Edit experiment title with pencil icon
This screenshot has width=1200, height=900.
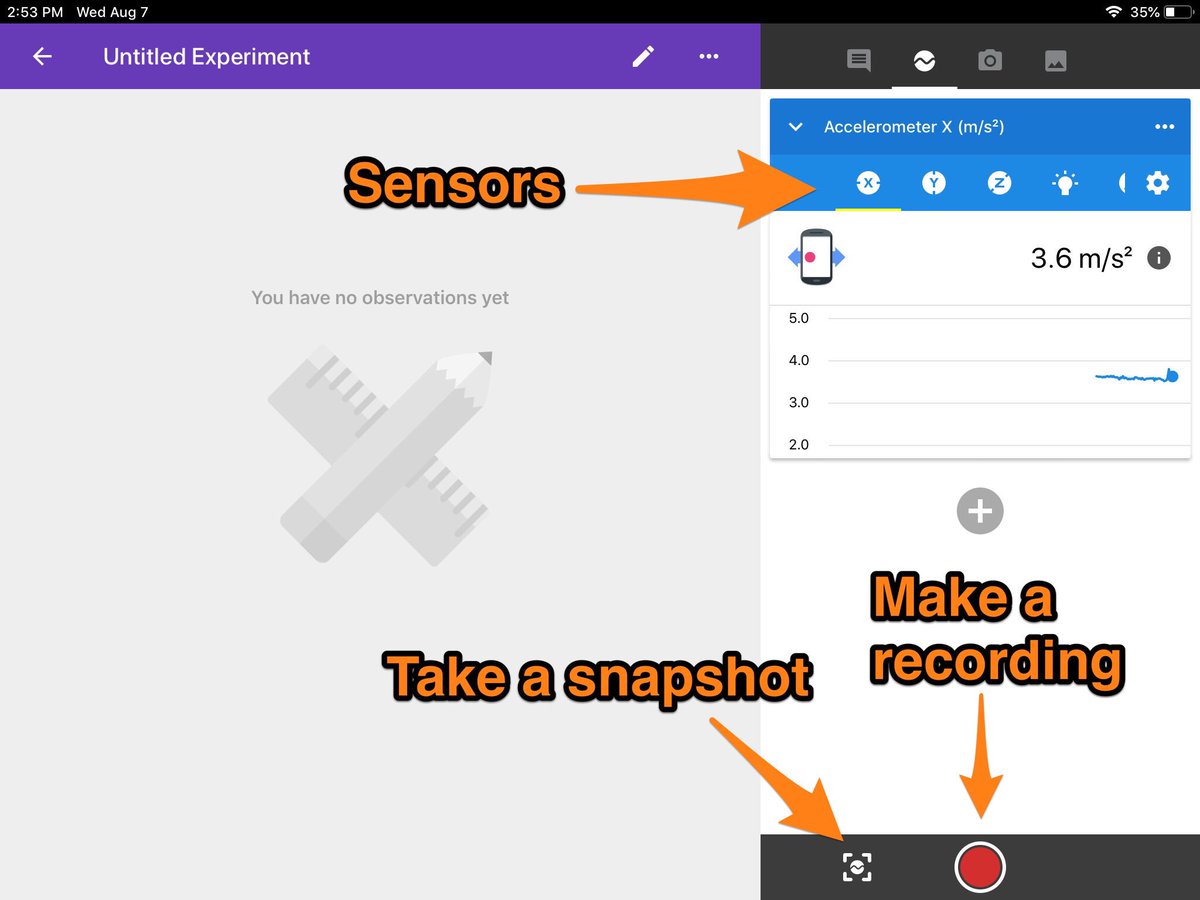pyautogui.click(x=643, y=57)
